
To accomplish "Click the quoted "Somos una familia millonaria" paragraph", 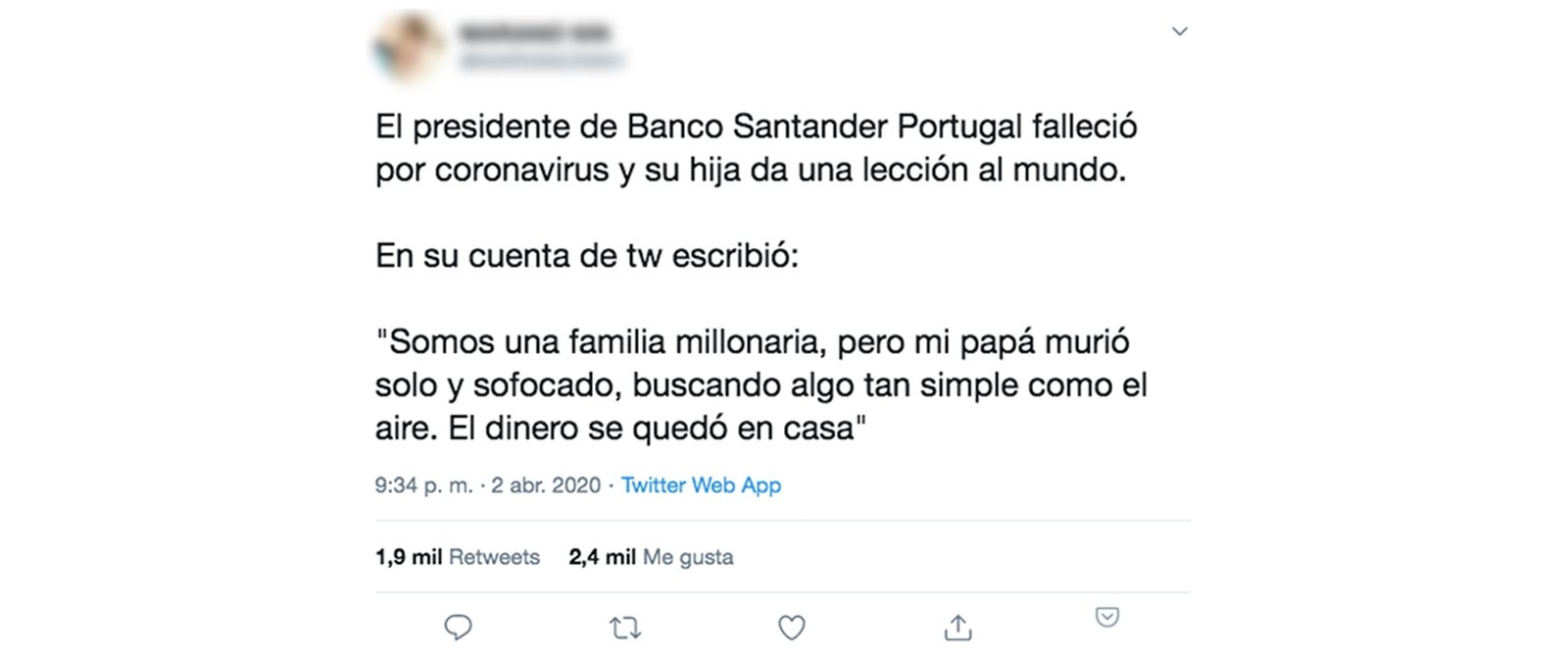I will pyautogui.click(x=759, y=384).
